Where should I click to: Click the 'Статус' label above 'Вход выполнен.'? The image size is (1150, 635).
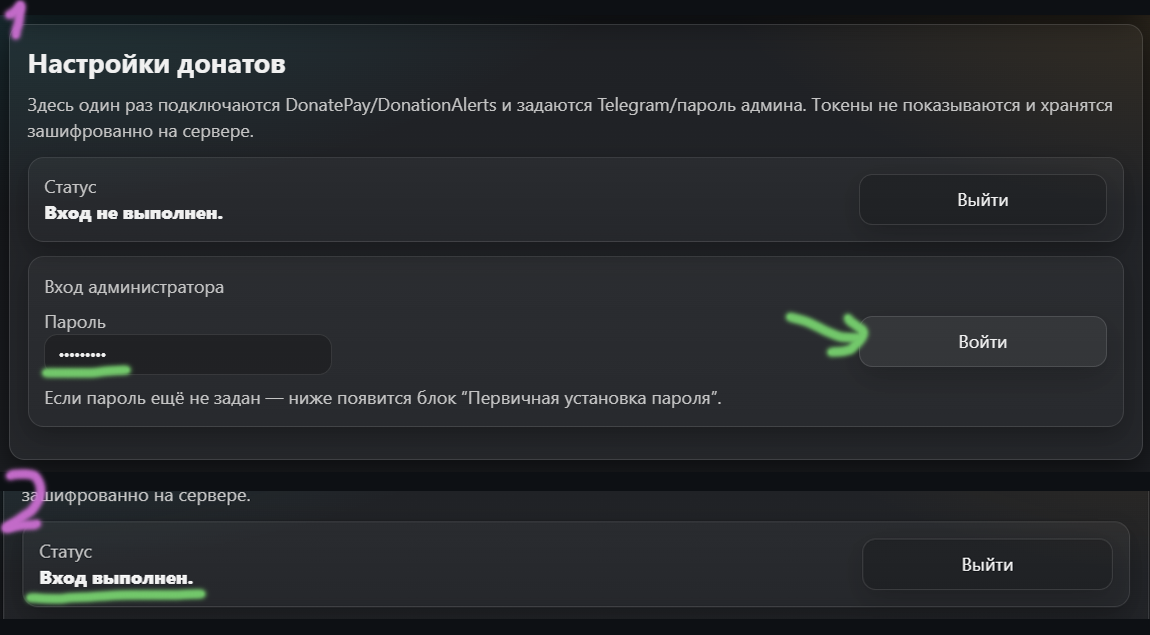tap(65, 552)
